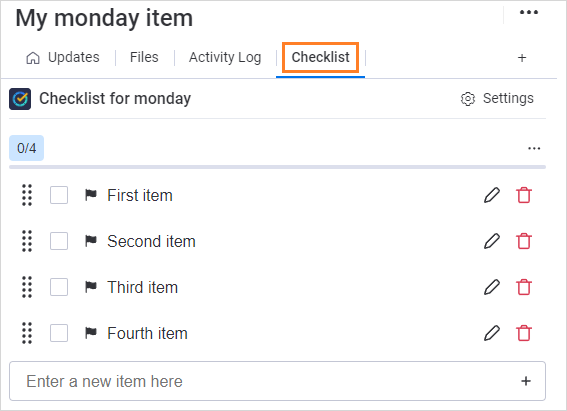Viewport: 567px width, 411px height.
Task: Delete Fourth item using trash icon
Action: pyautogui.click(x=524, y=333)
